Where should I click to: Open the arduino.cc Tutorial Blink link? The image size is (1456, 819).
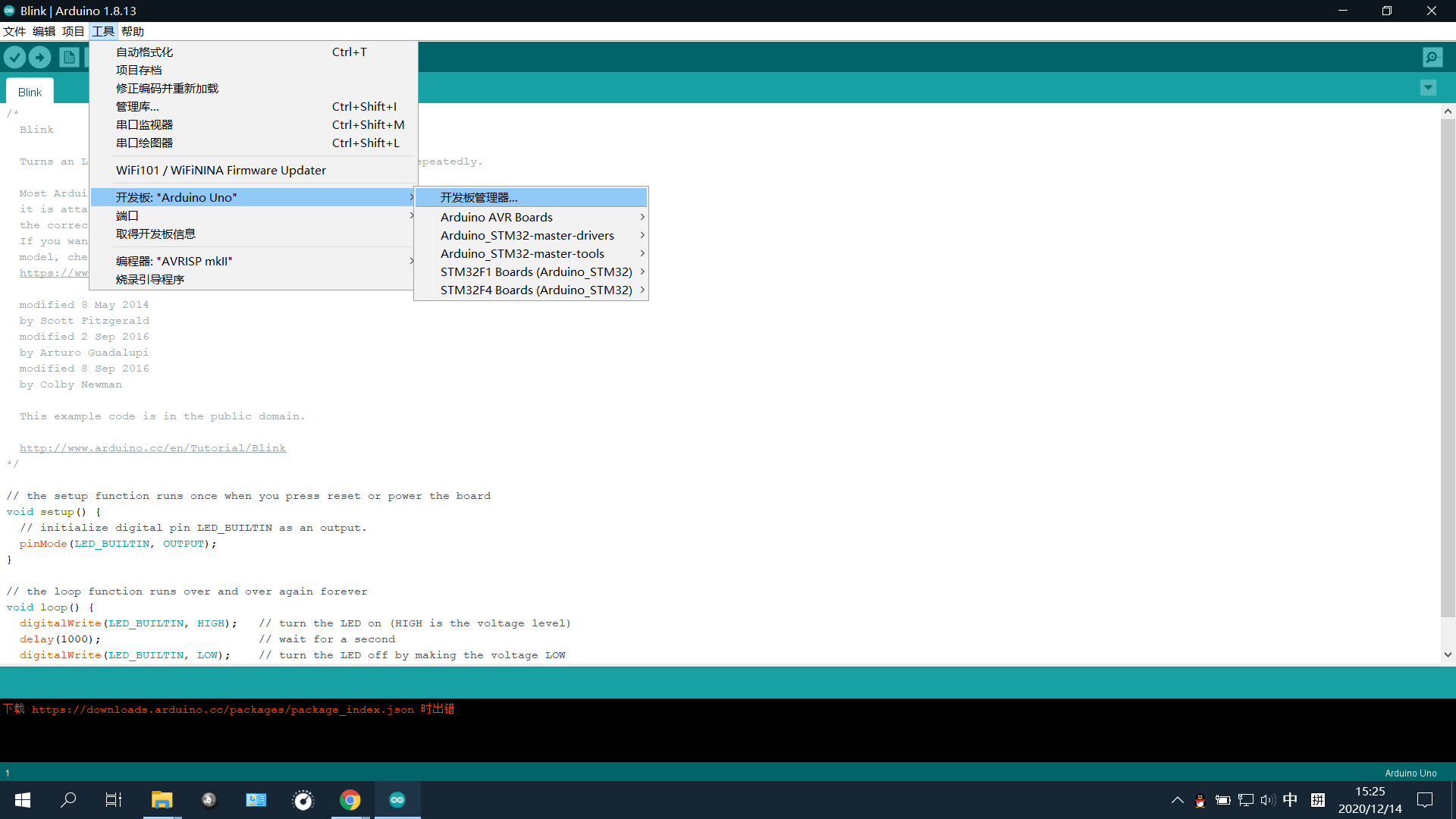coord(152,447)
